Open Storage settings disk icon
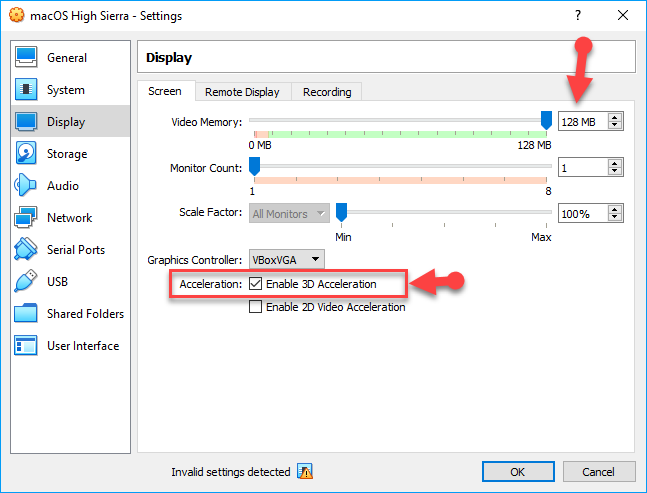This screenshot has width=647, height=493. [27, 154]
